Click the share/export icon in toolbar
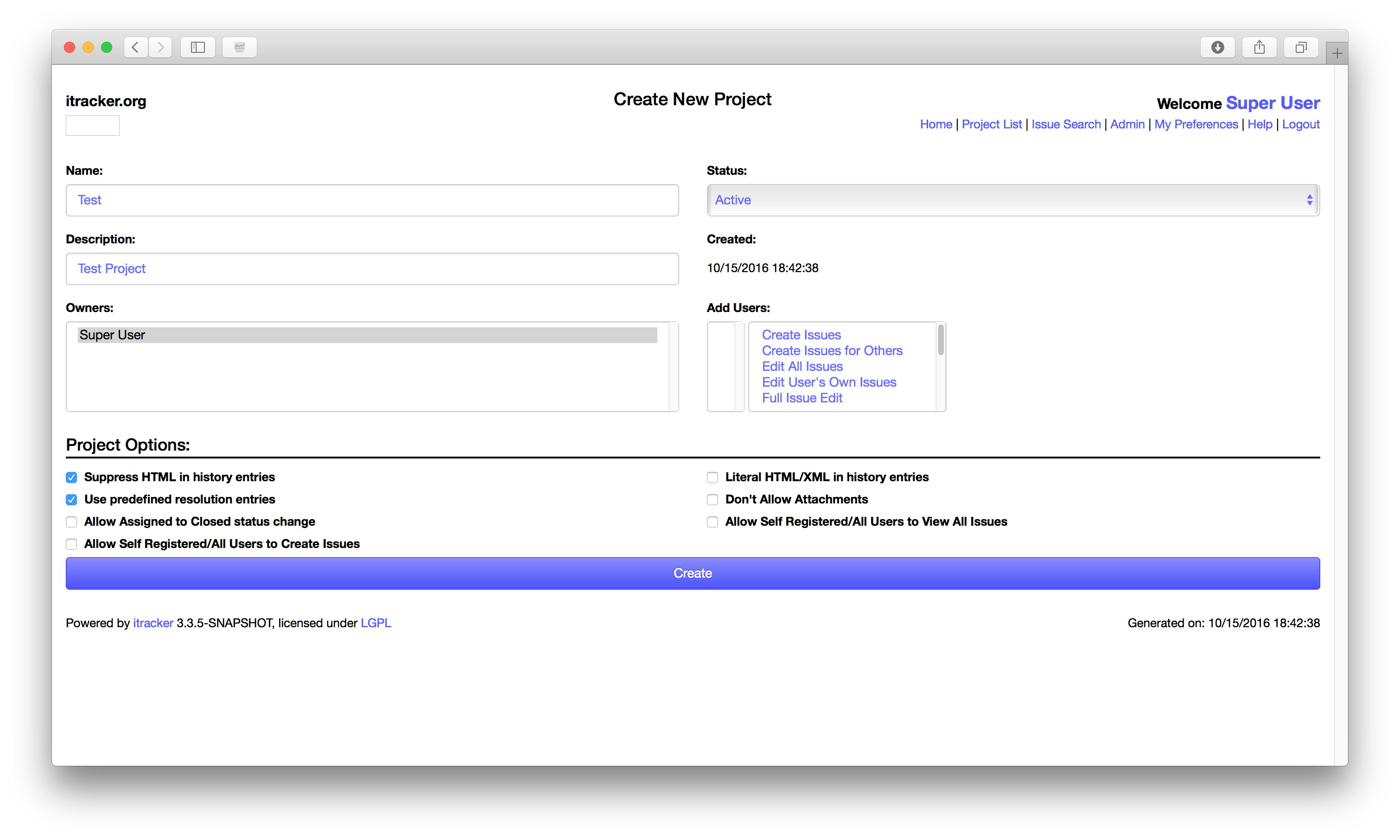The image size is (1400, 840). click(x=1259, y=46)
